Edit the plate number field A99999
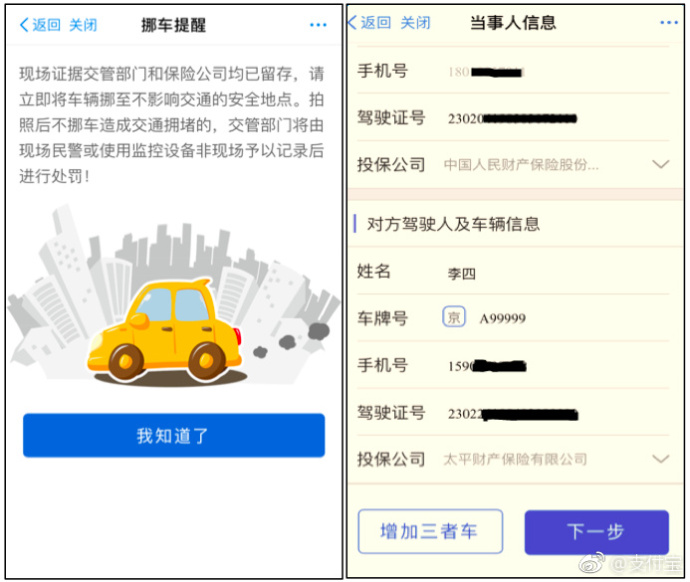 pos(502,318)
